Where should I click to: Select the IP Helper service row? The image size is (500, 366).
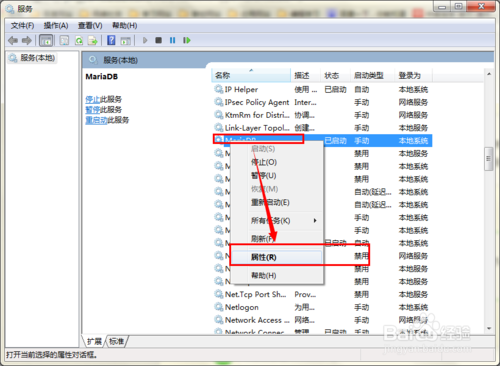tap(322, 89)
